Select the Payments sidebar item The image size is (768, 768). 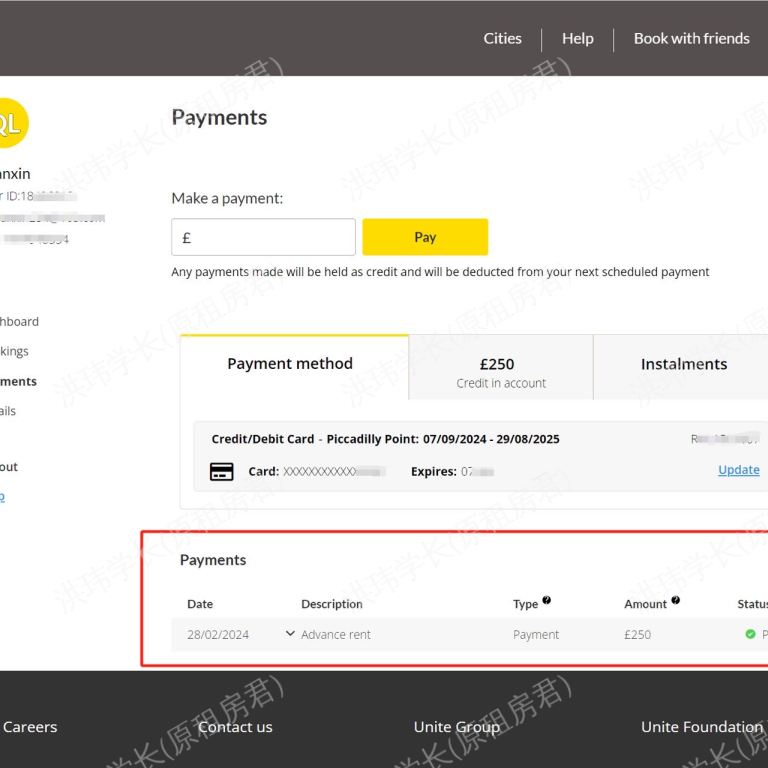point(18,381)
